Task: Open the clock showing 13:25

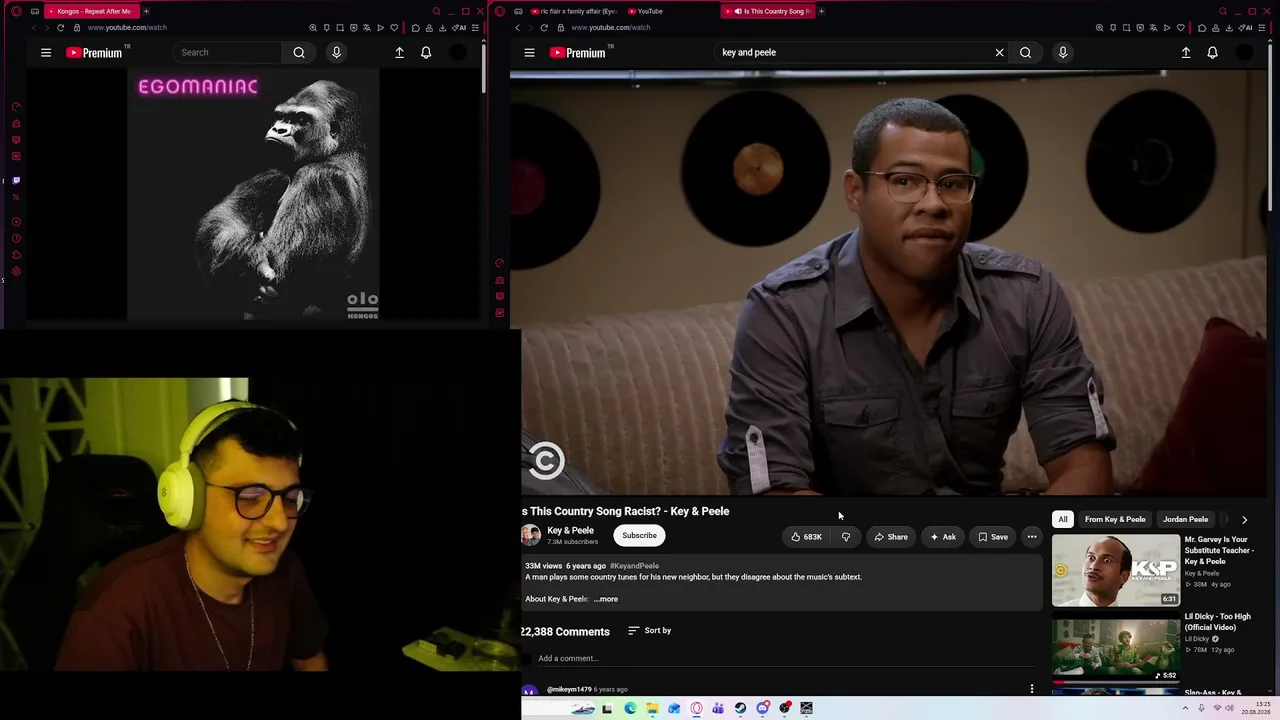Action: coord(1256,709)
